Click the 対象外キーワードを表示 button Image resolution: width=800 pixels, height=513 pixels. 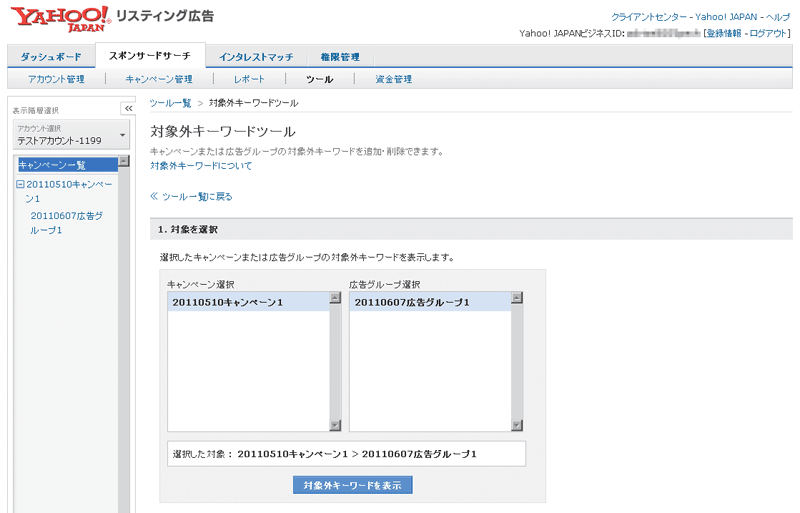352,485
